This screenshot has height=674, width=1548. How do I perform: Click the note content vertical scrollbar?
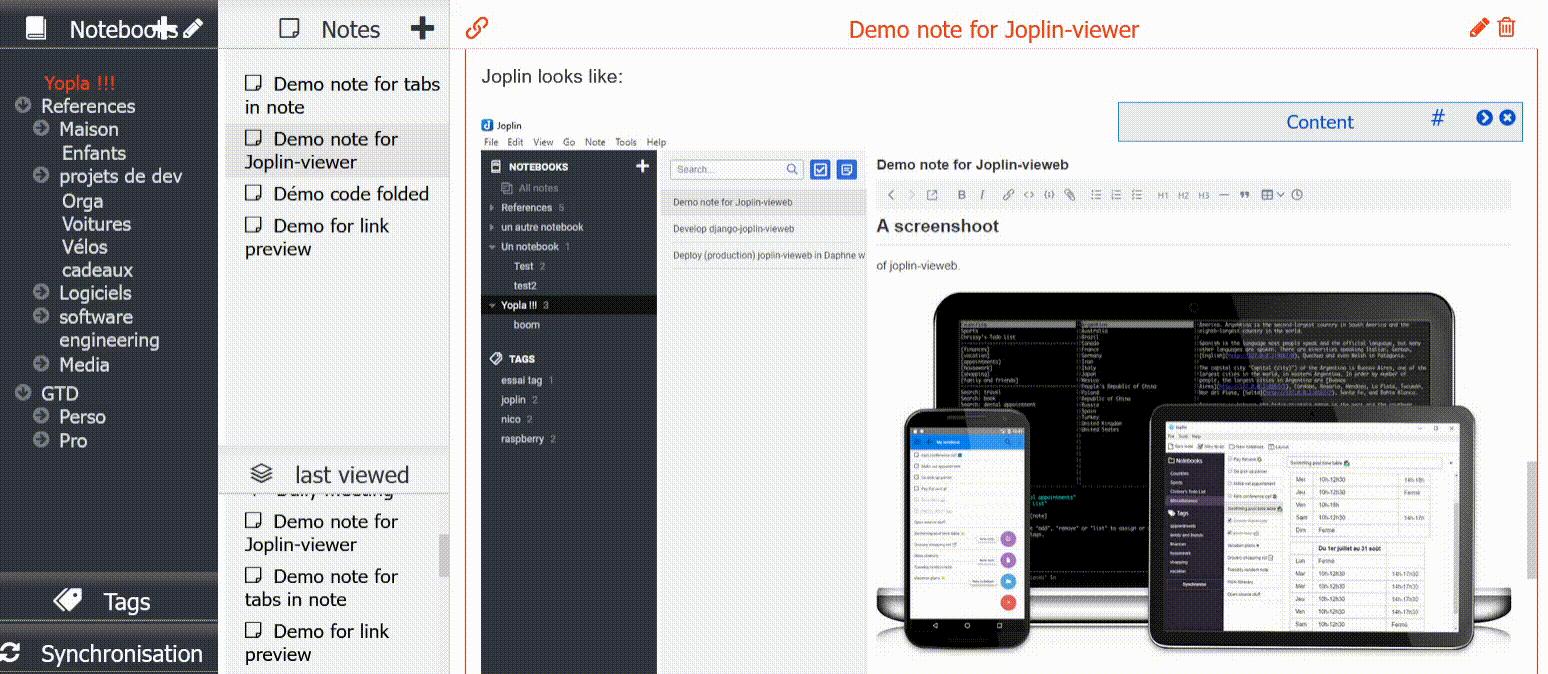point(1531,520)
